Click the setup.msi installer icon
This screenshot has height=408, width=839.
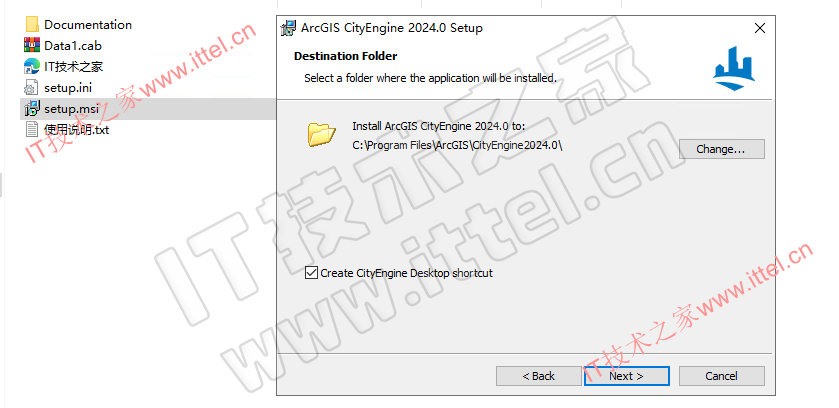32,109
